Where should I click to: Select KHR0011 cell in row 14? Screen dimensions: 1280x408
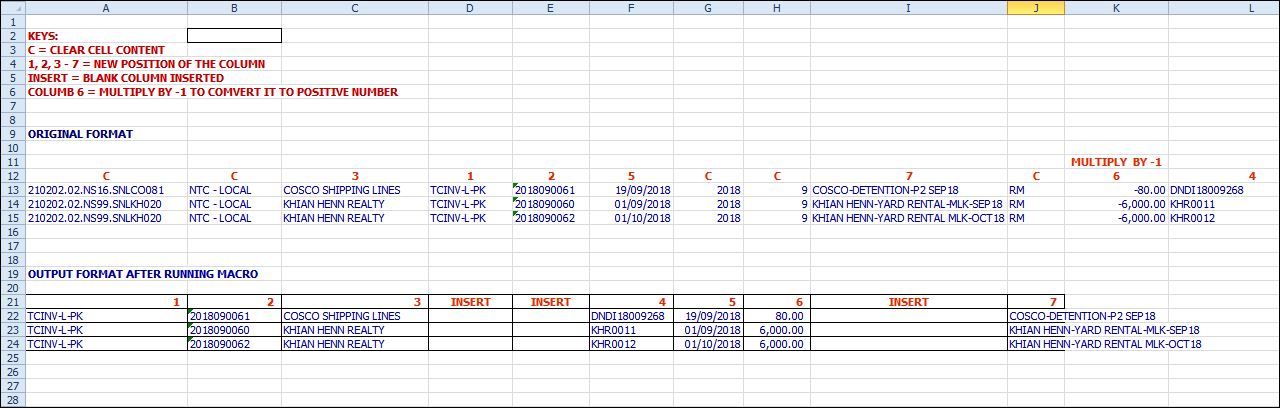1224,204
